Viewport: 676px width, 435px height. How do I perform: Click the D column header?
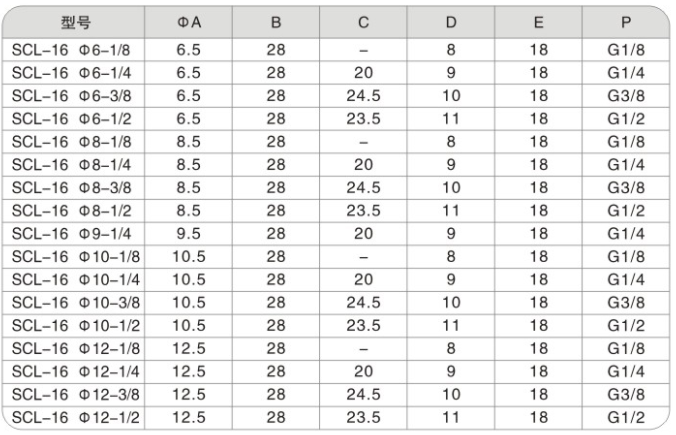(451, 22)
